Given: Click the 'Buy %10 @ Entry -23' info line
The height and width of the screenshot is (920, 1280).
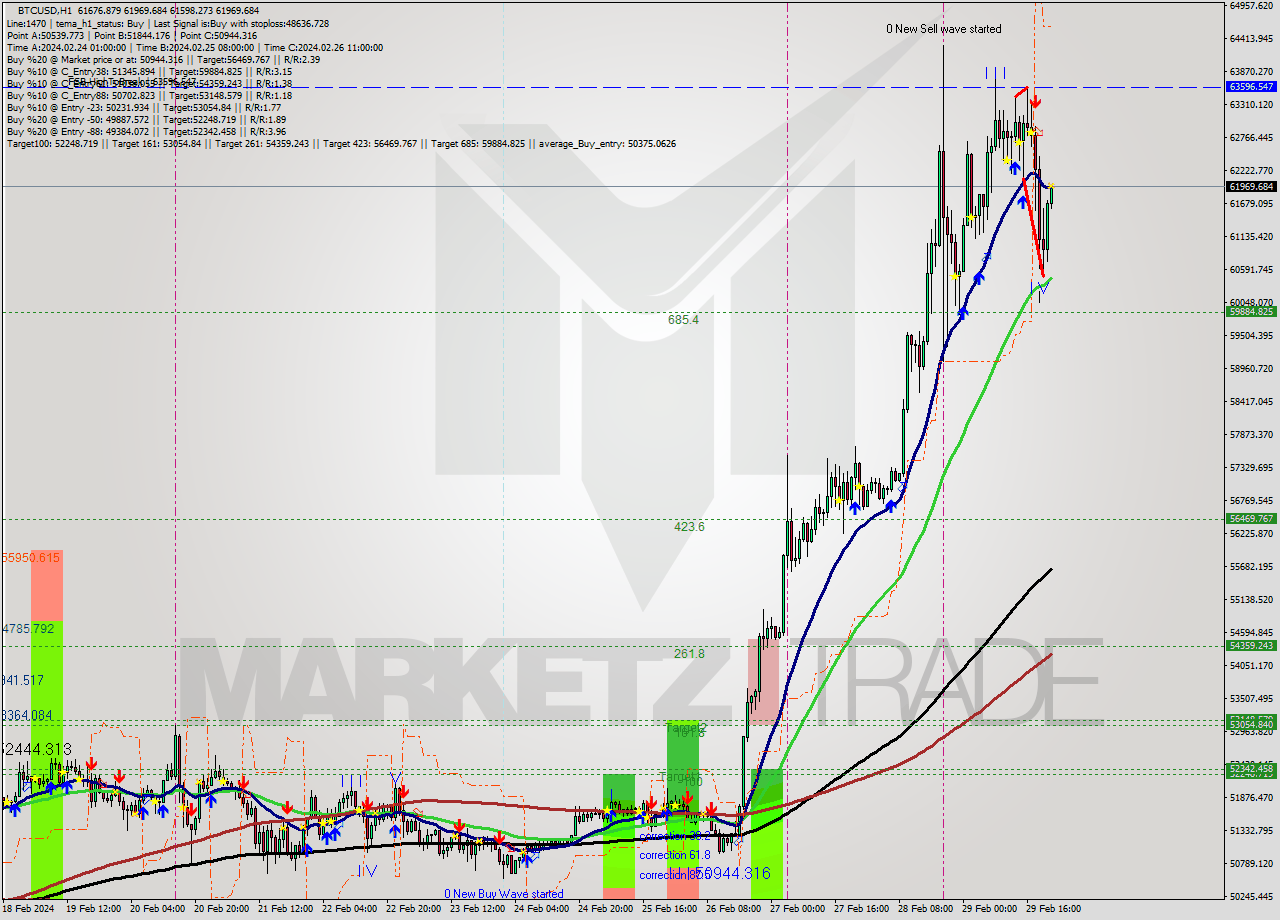Looking at the screenshot, I should (x=144, y=107).
